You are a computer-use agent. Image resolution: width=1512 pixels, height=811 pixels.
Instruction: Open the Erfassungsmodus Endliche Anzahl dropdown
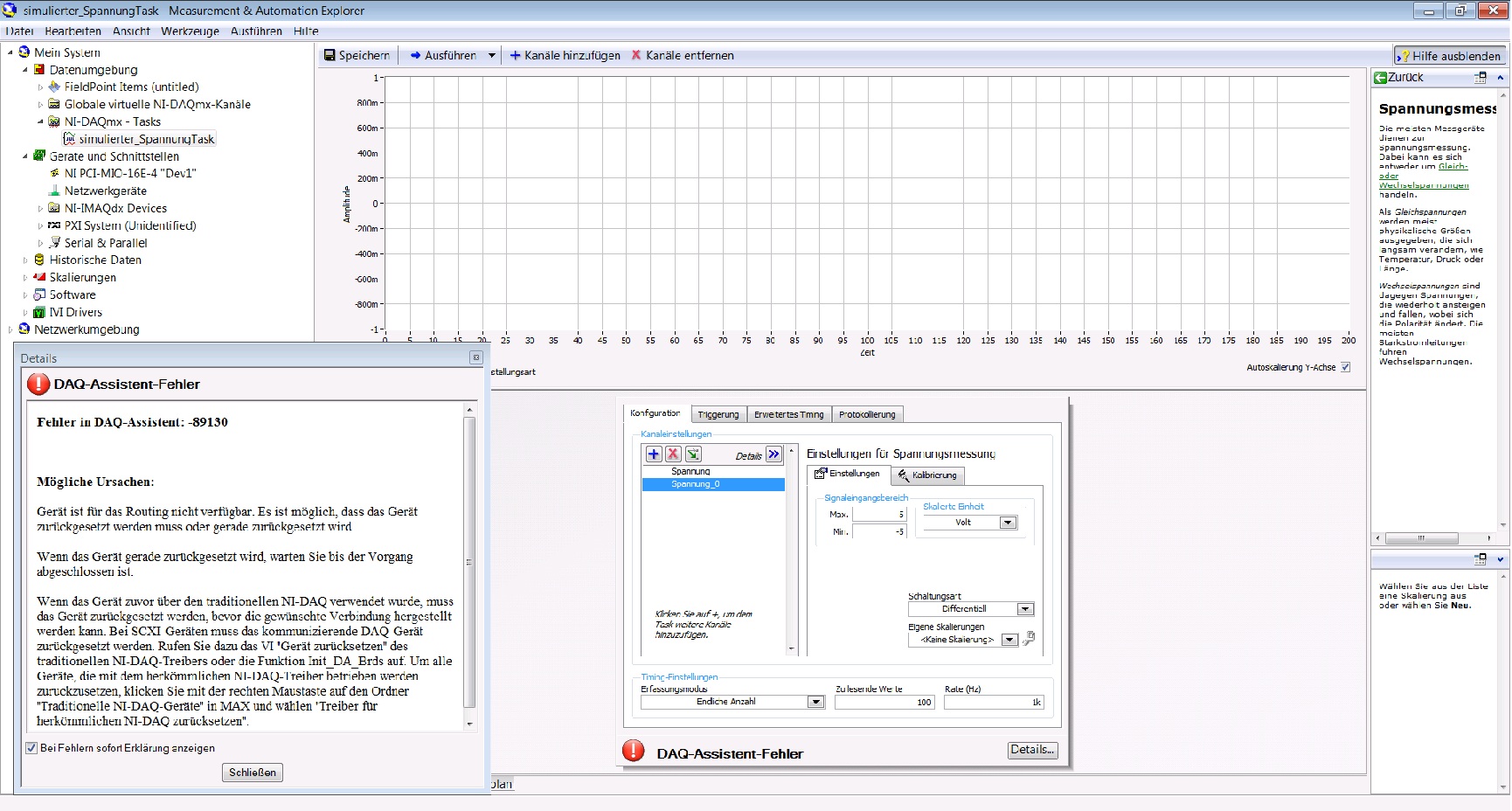(815, 702)
